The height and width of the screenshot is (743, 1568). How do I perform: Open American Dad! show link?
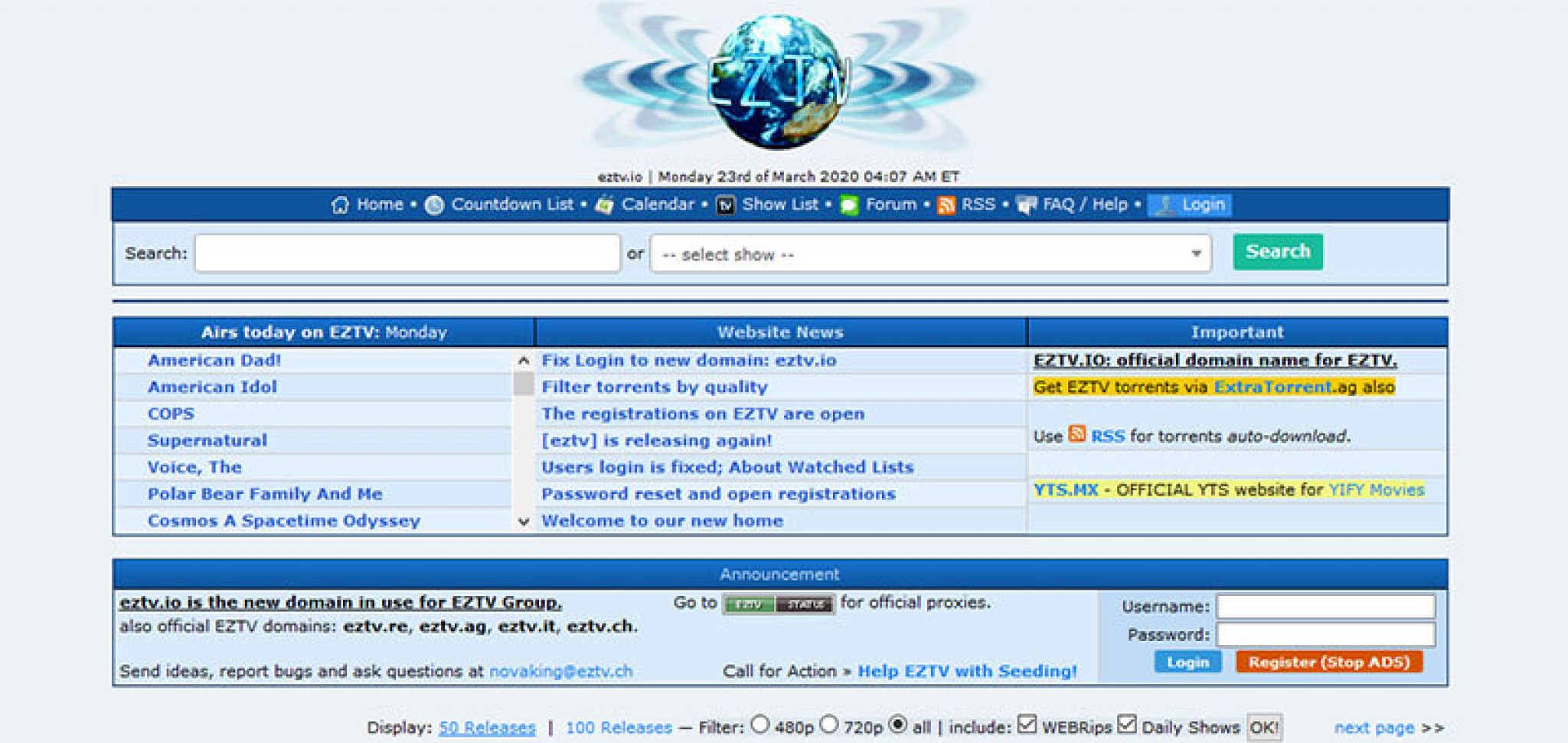point(214,360)
